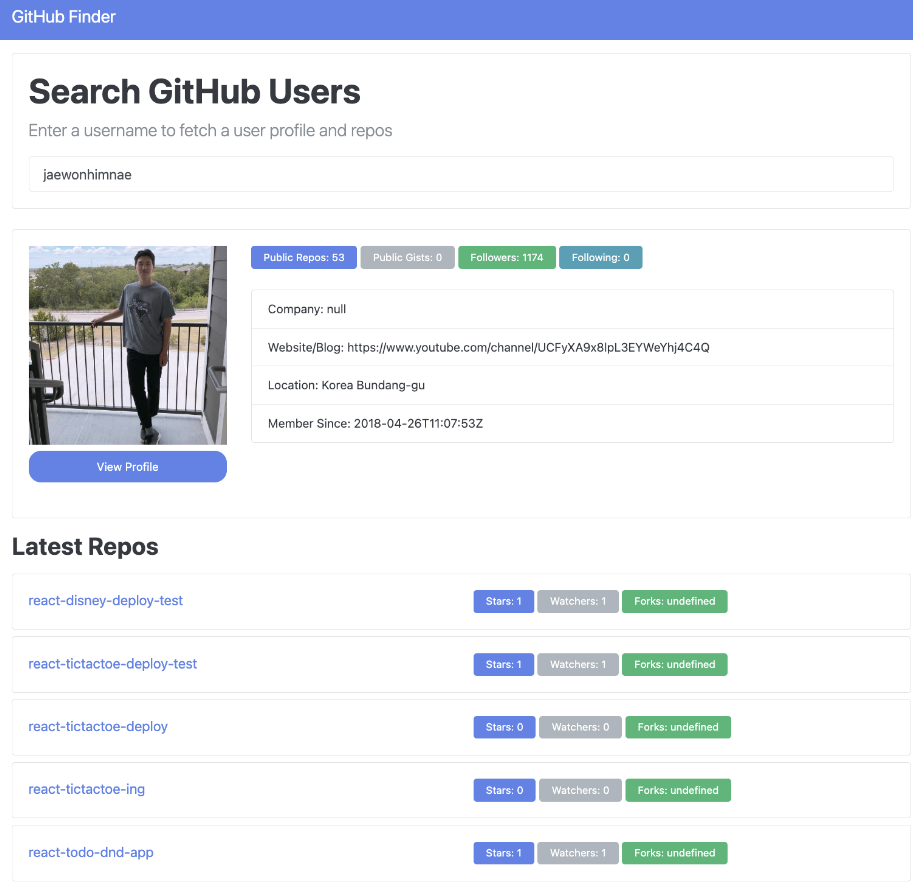Click the user profile avatar photo

pyautogui.click(x=128, y=345)
